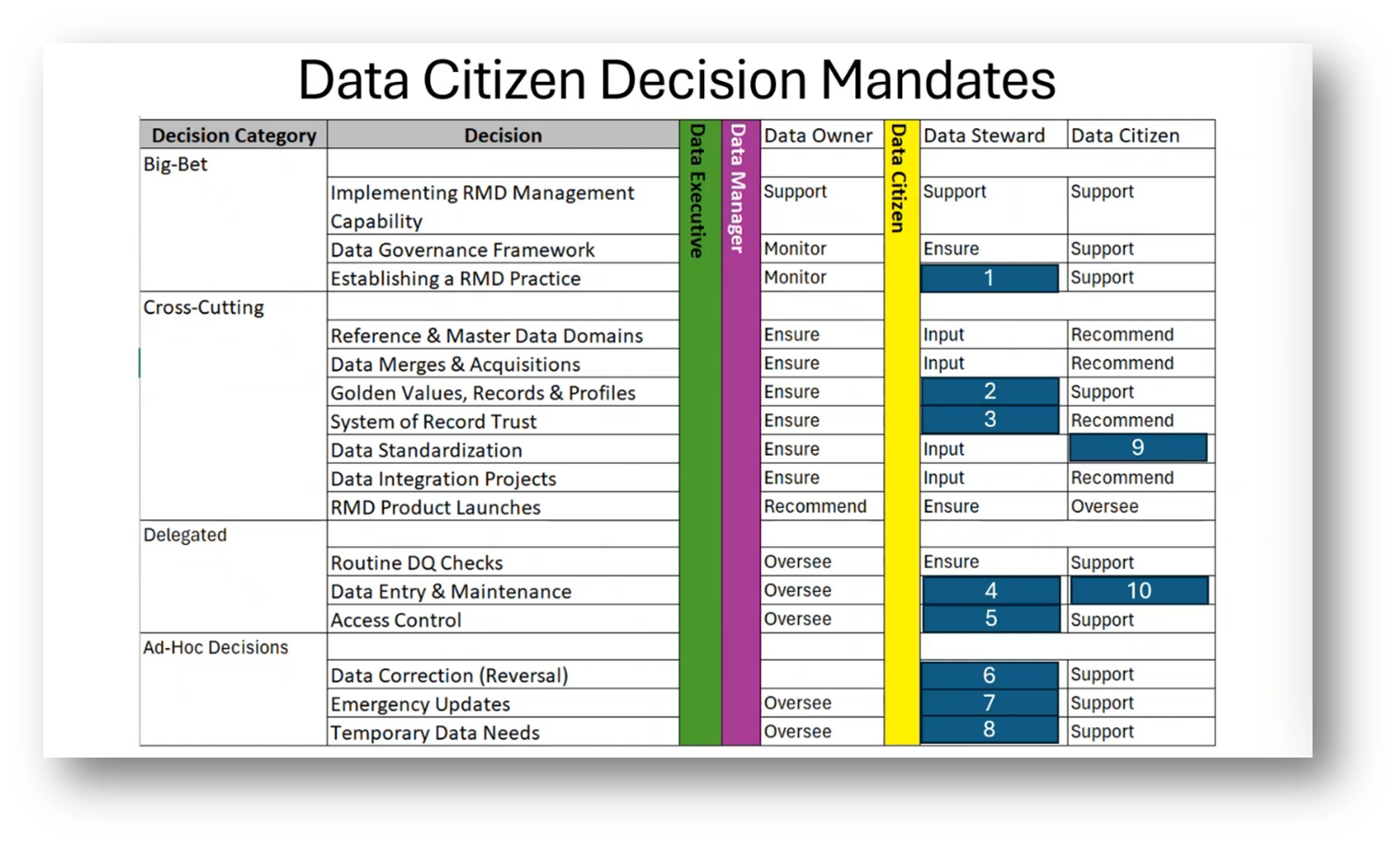Select blue box 9 in the Data Standardization row
Screen dimensions: 1400x845
[1138, 447]
